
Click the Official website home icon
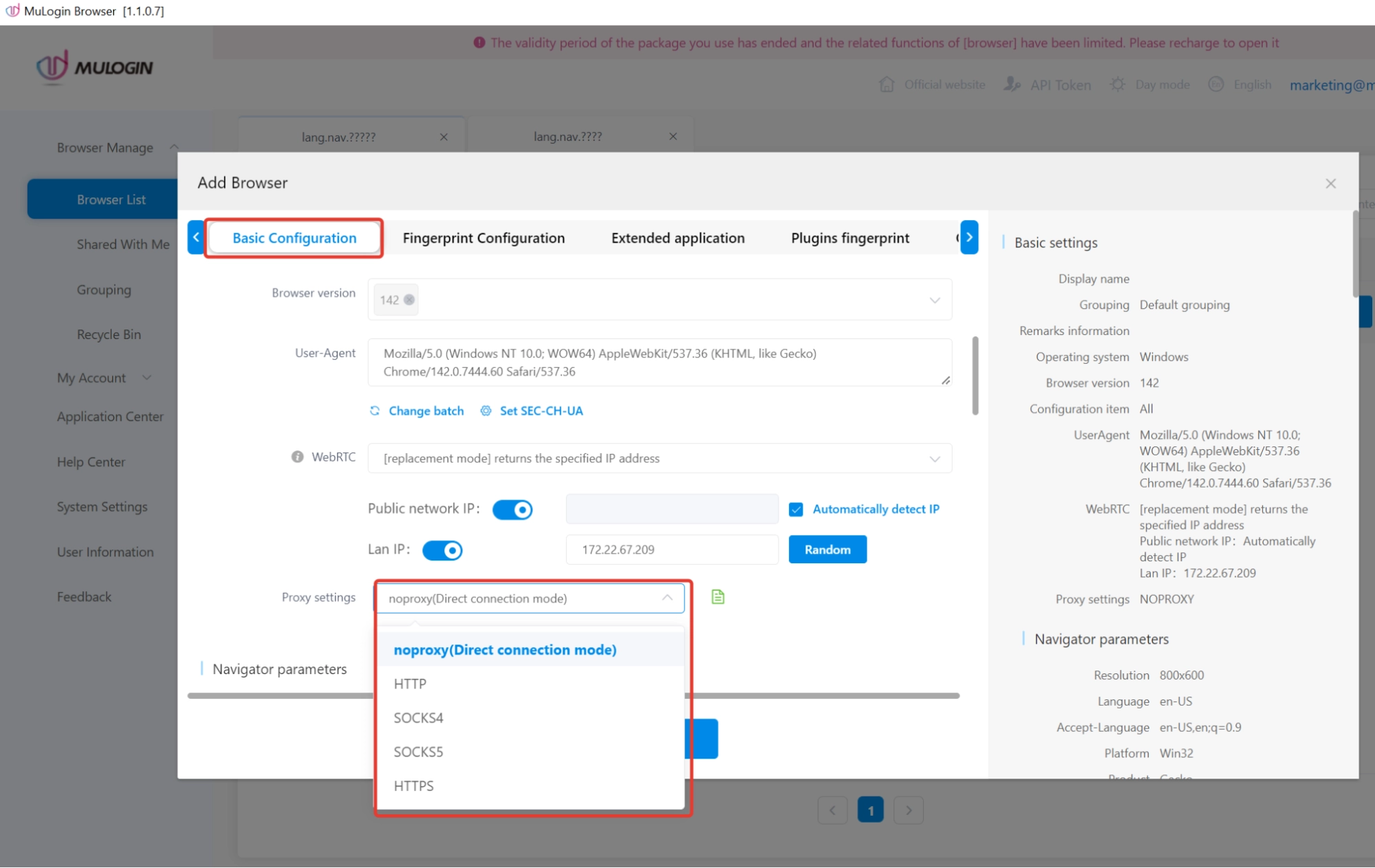888,85
